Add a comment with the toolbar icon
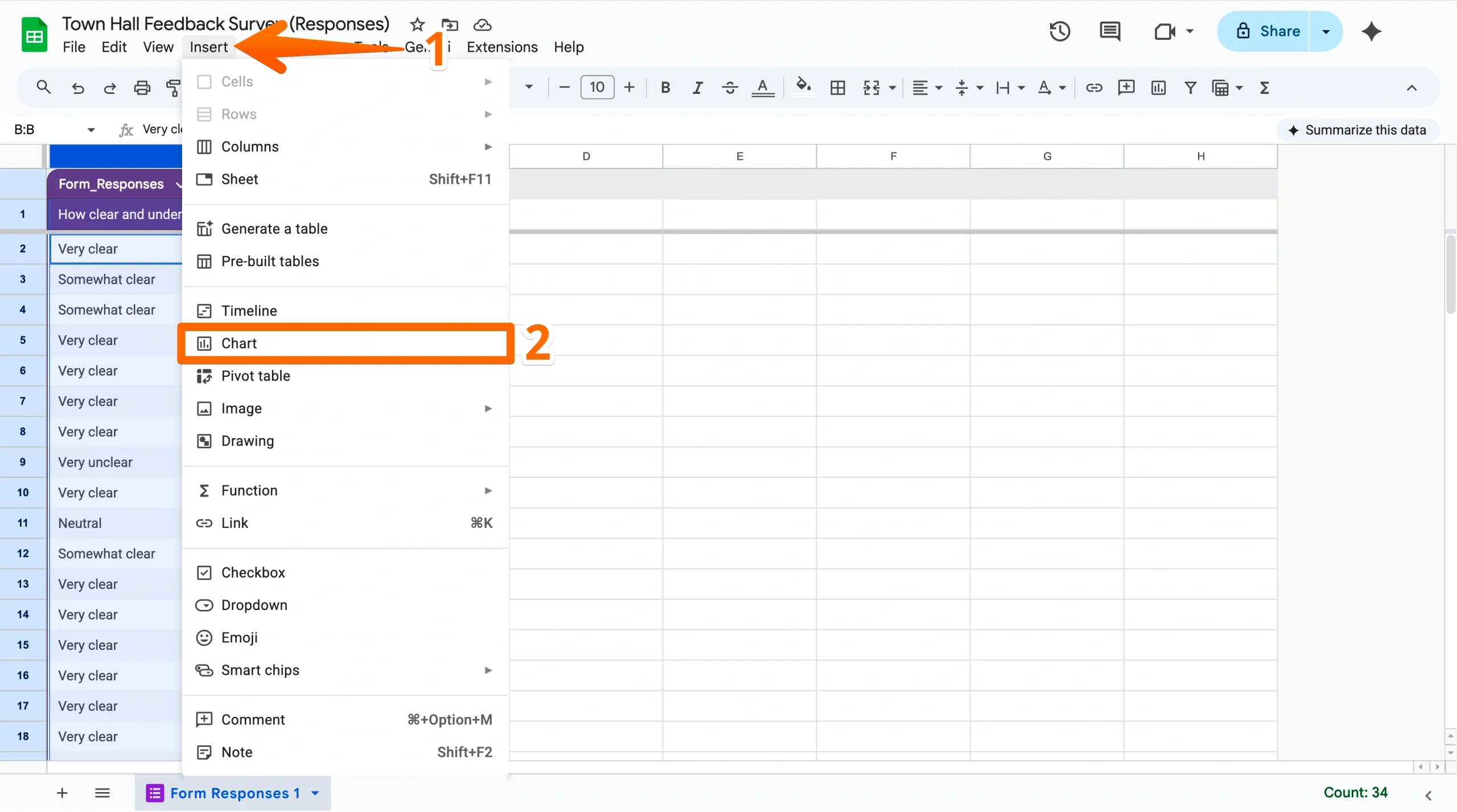1457x812 pixels. tap(1126, 87)
